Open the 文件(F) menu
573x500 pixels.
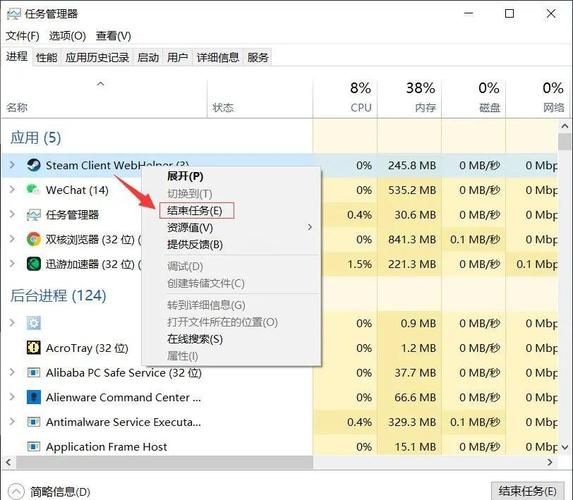click(x=22, y=36)
